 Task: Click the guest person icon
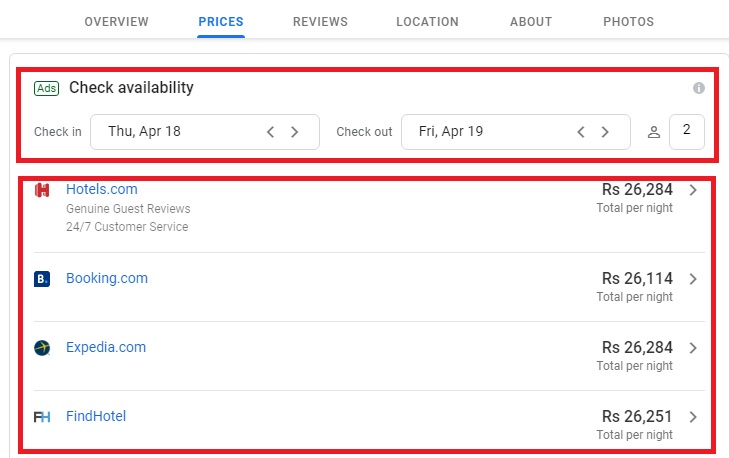[654, 132]
